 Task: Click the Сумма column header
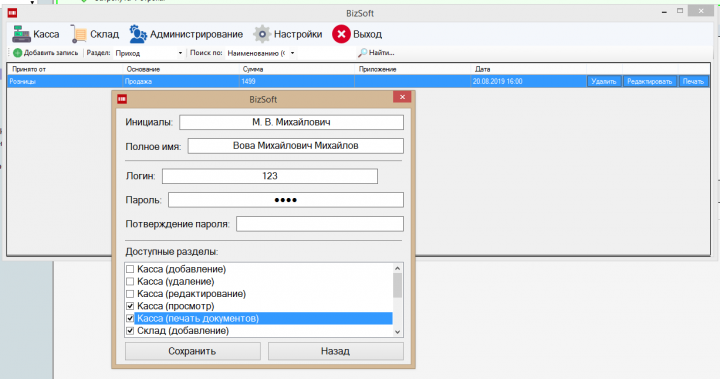297,69
